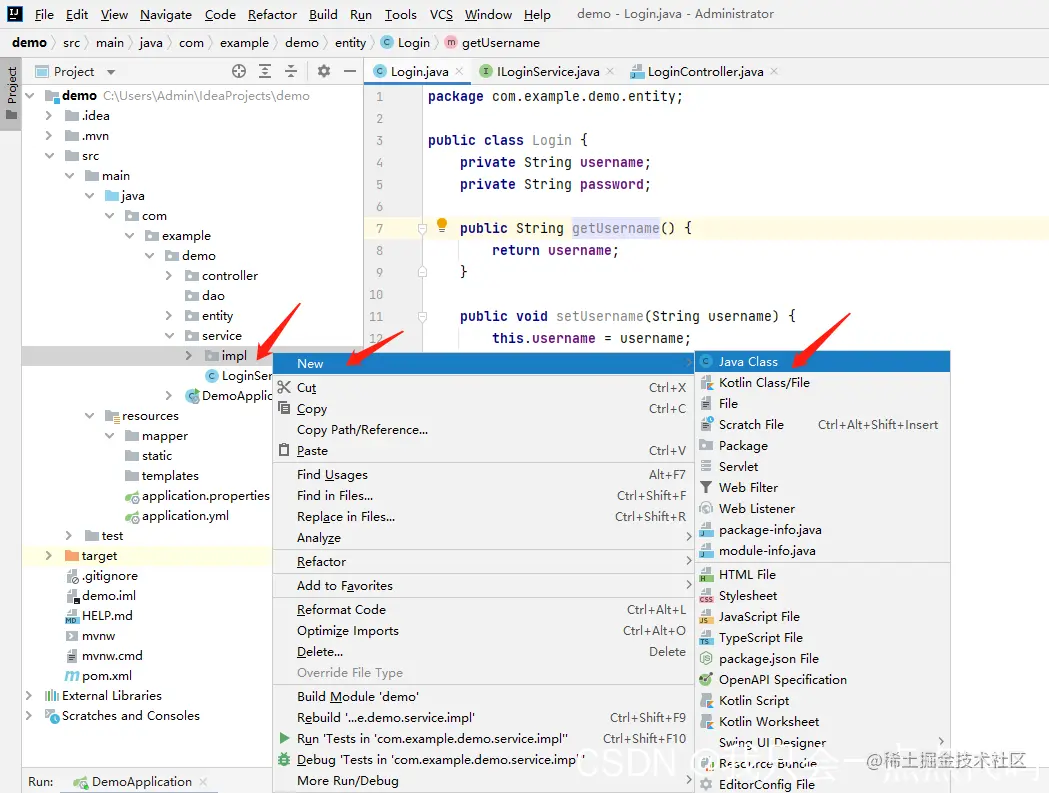Close the Login.java tab

tap(459, 71)
